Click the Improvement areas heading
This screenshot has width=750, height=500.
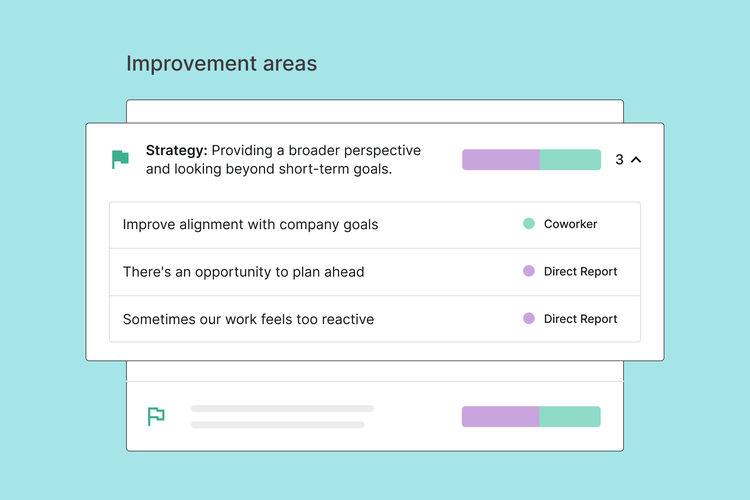tap(221, 64)
